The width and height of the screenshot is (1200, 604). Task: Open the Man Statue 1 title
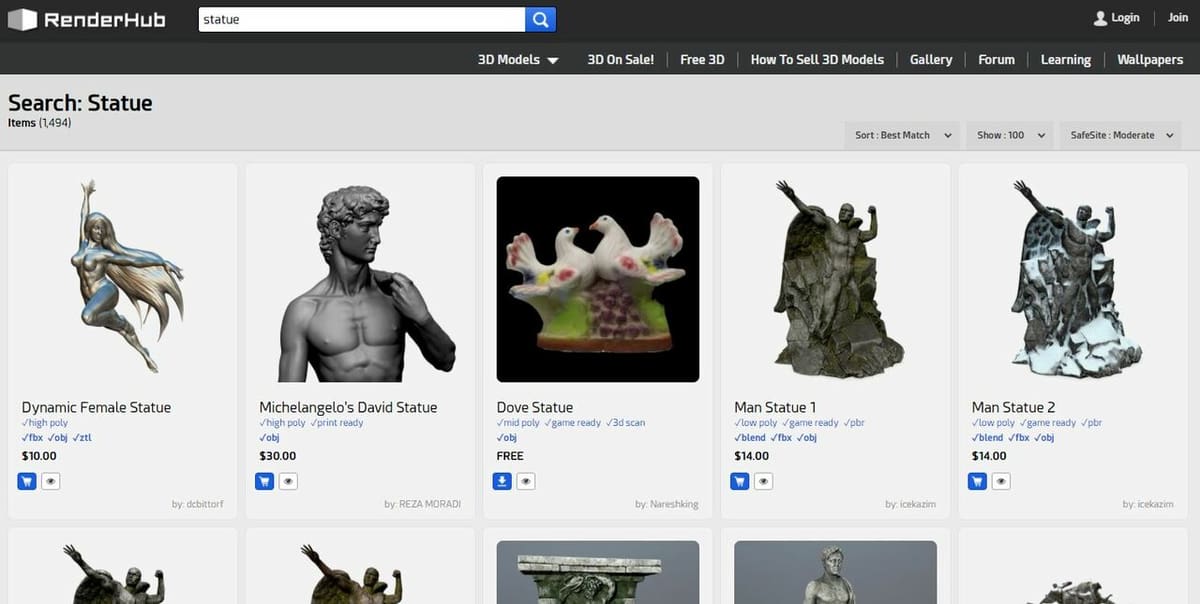pos(775,408)
